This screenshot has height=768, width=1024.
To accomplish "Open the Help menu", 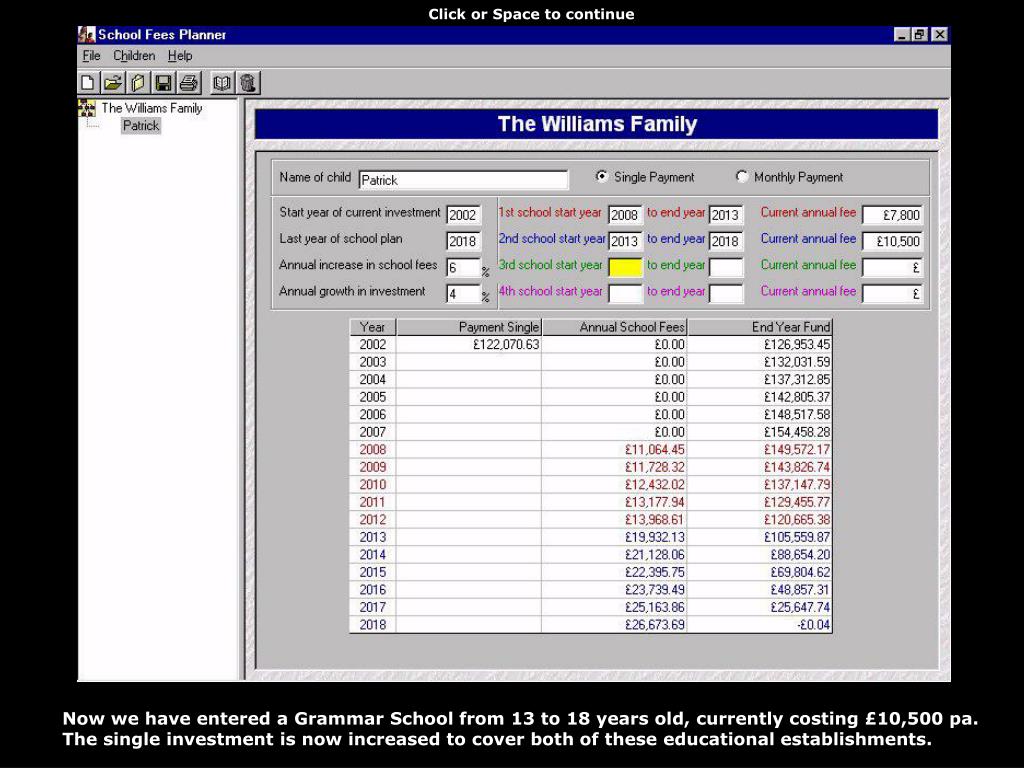I will [x=180, y=56].
